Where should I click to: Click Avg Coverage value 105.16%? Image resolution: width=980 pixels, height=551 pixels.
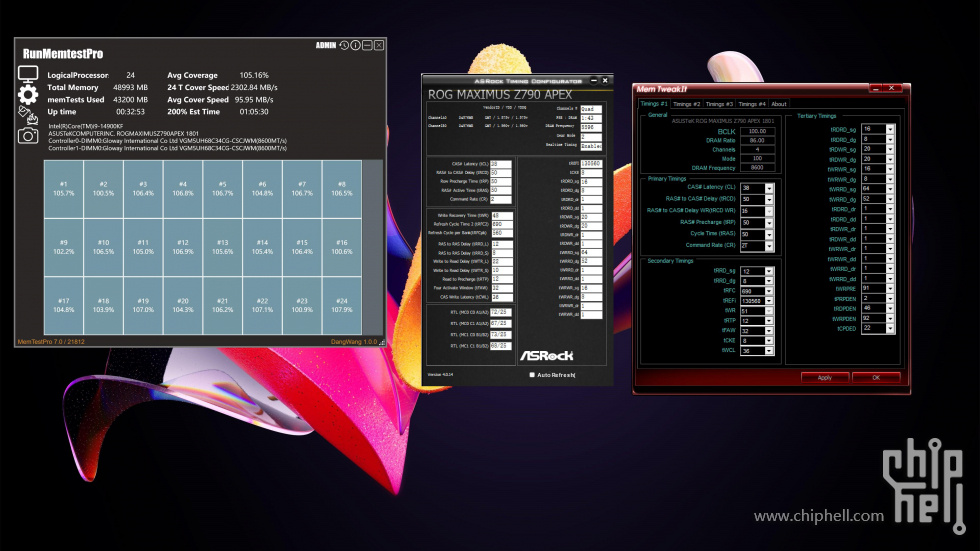254,75
